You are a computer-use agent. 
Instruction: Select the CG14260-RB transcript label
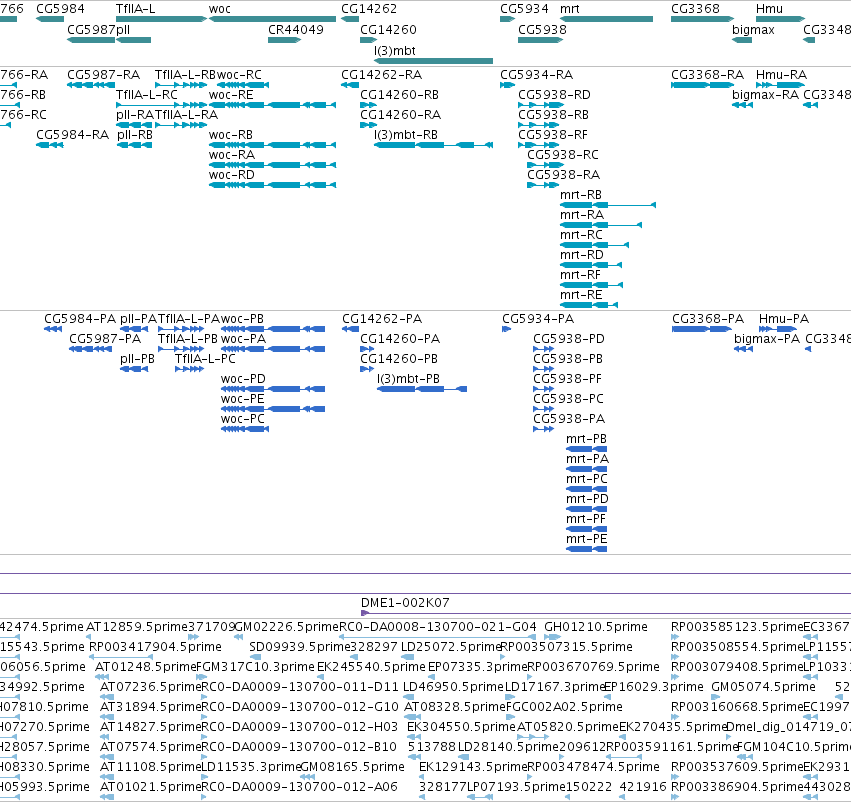click(399, 94)
